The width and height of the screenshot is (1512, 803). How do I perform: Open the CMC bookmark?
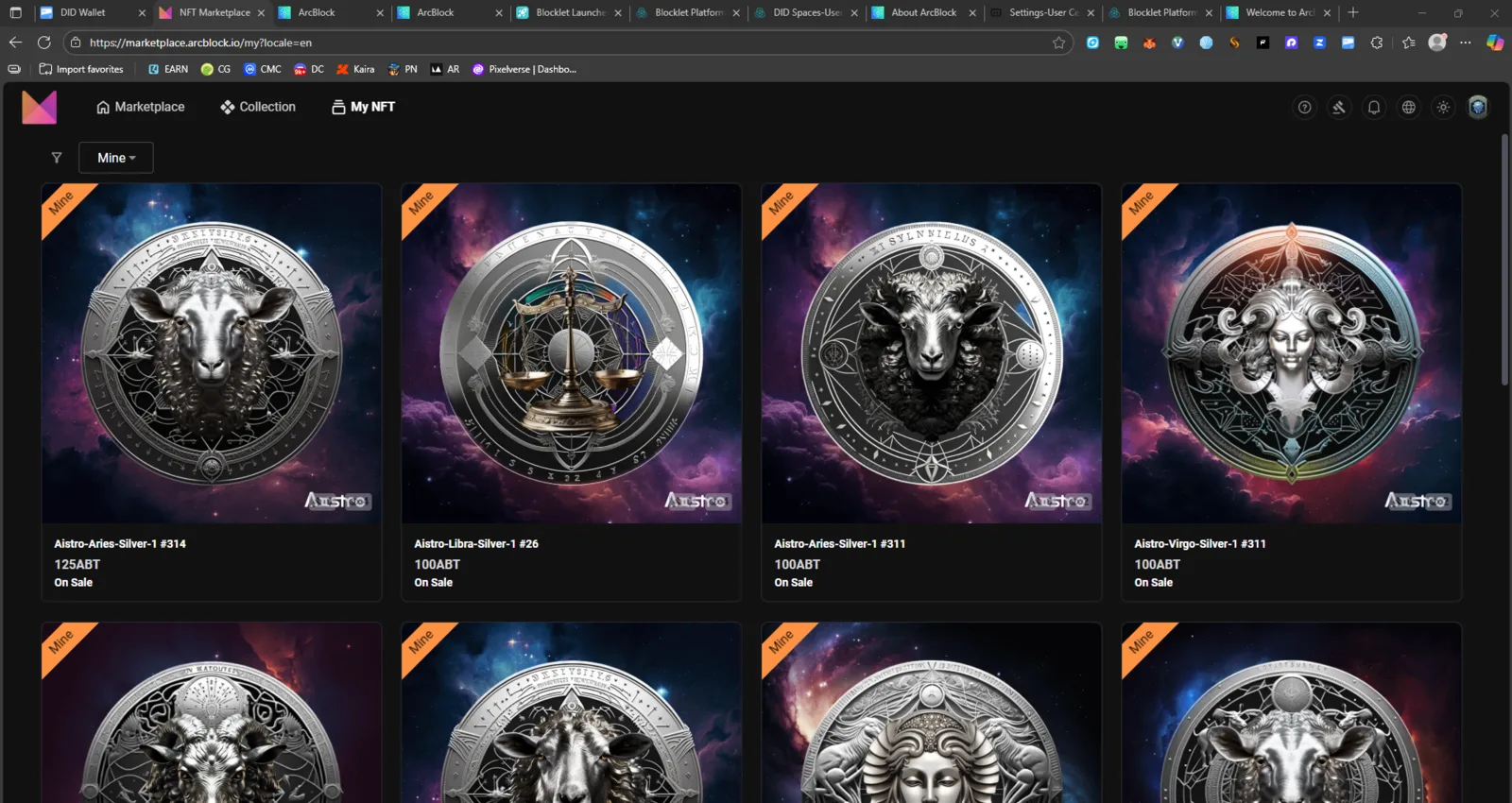tap(263, 69)
